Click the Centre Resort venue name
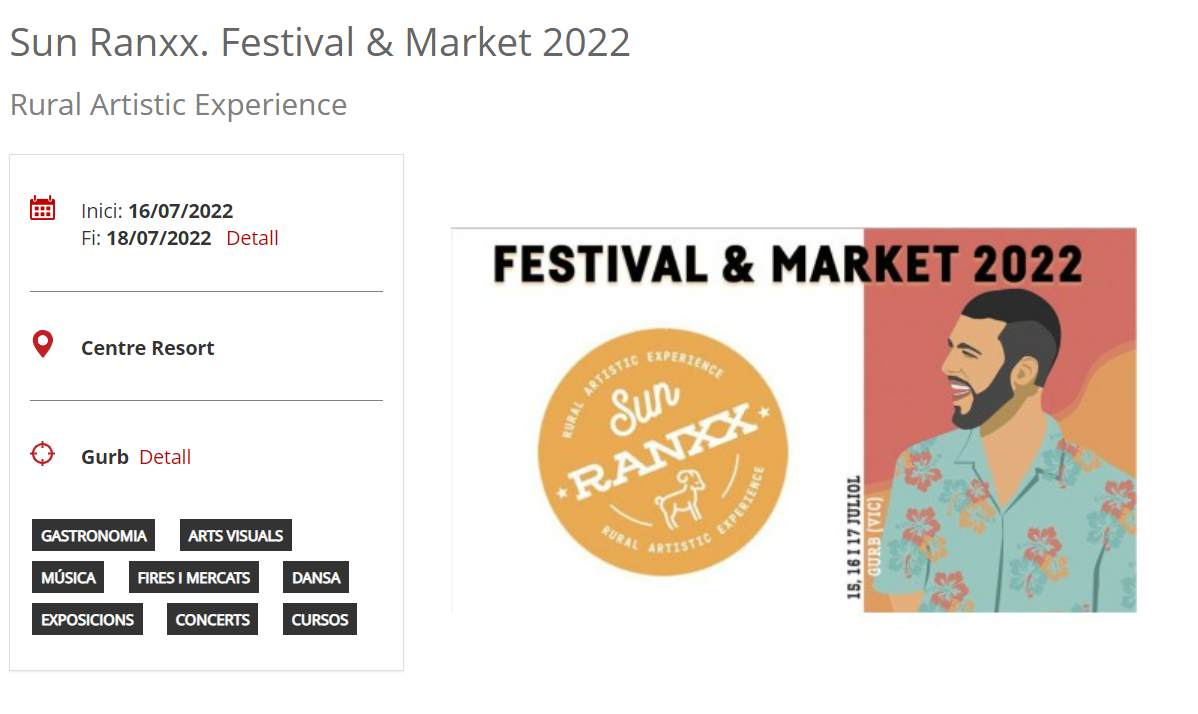The image size is (1198, 714). click(148, 348)
